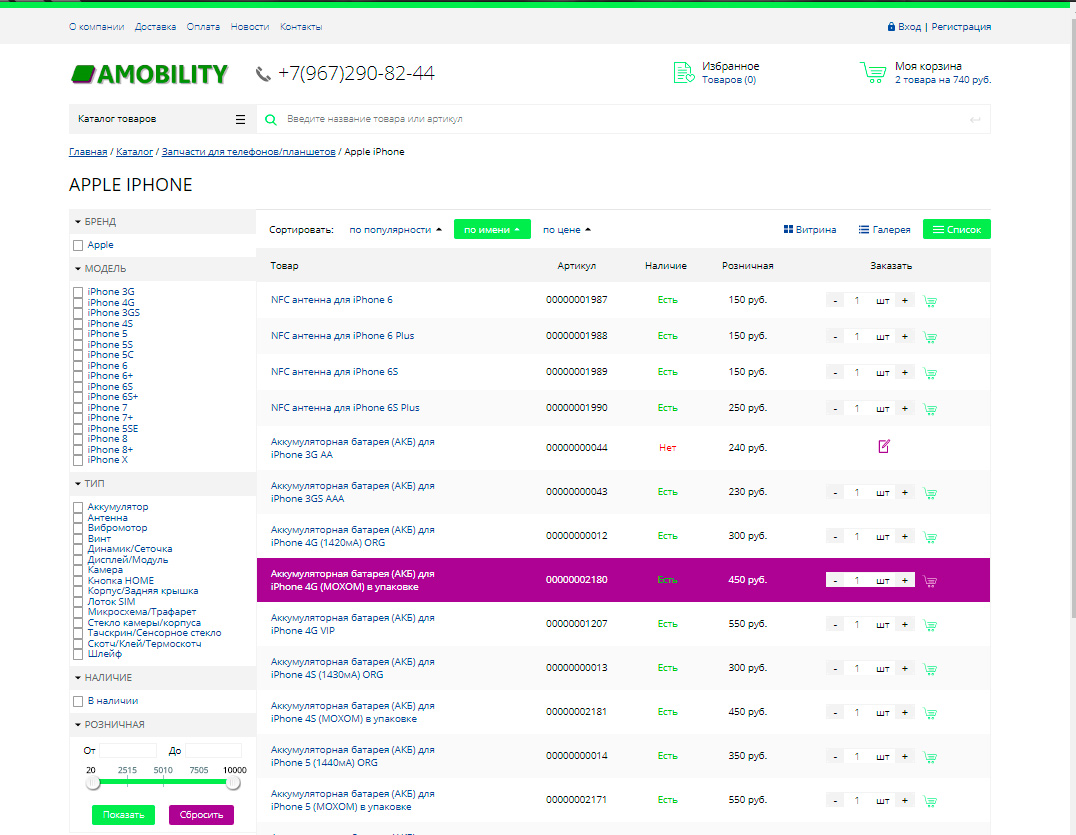Add iPhone 4G VIP battery to cart

[930, 624]
